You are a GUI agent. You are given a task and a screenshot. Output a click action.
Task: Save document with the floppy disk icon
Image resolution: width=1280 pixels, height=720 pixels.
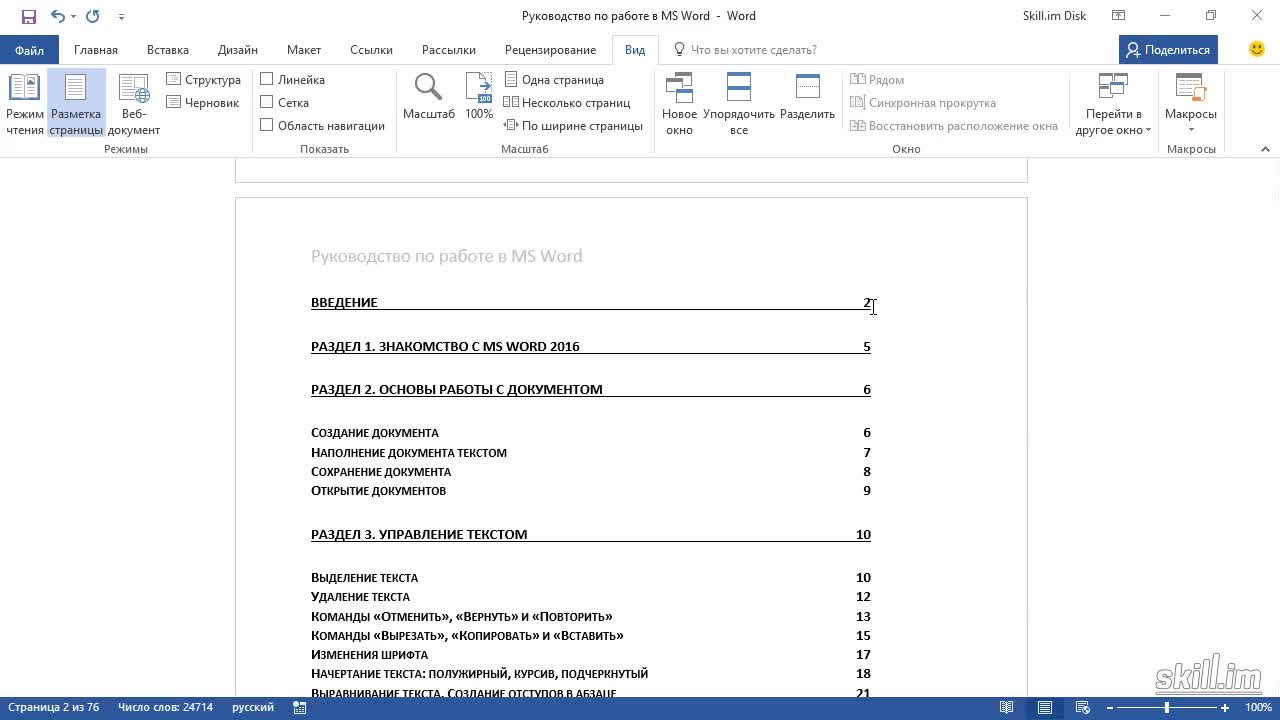(29, 16)
